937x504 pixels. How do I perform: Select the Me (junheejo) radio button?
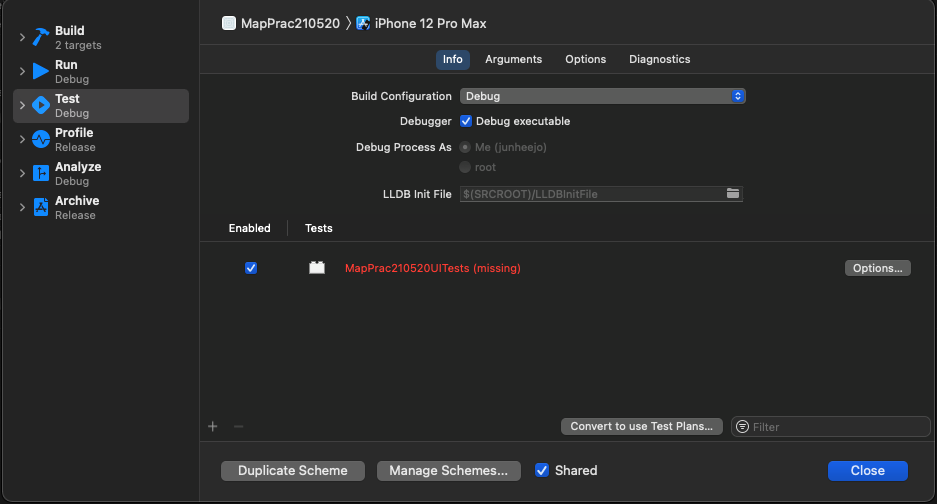coord(465,147)
